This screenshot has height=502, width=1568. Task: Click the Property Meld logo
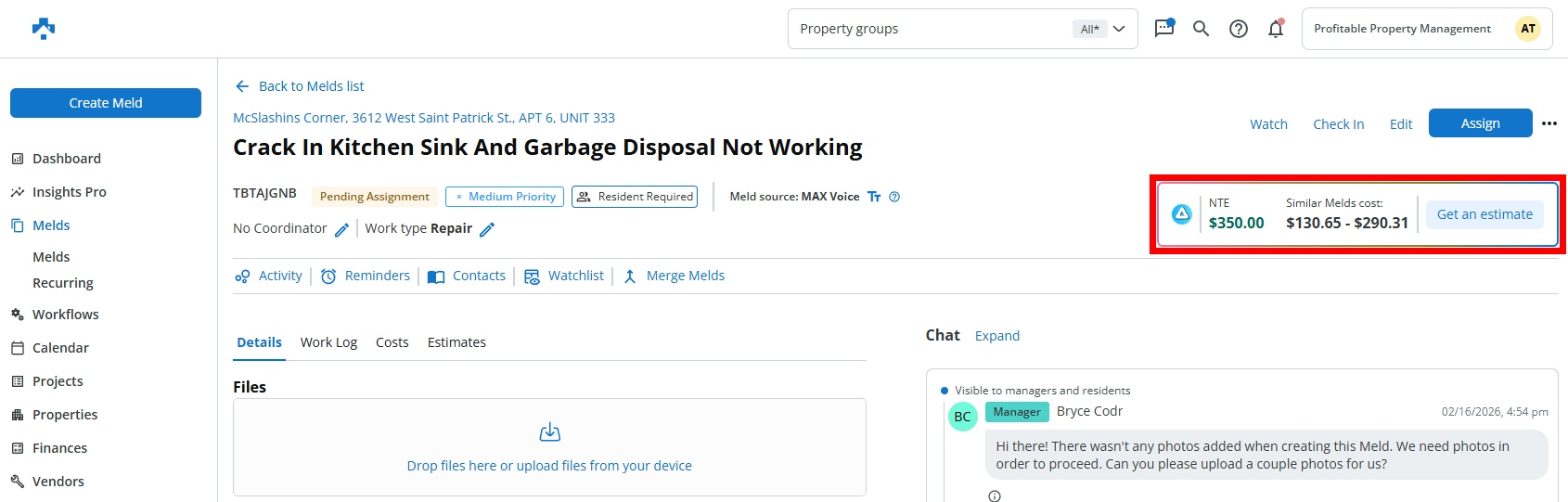[x=44, y=29]
